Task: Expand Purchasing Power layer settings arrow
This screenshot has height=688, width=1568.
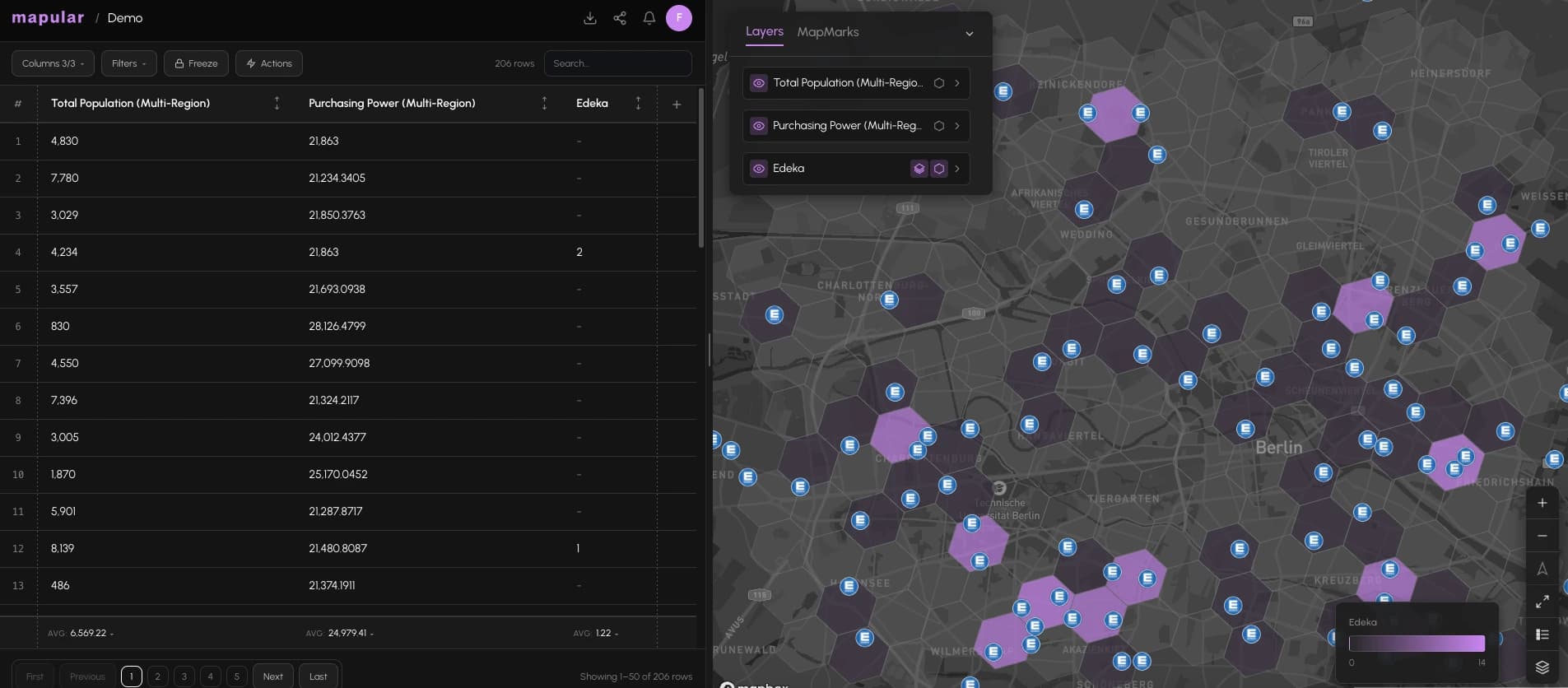Action: coord(957,126)
